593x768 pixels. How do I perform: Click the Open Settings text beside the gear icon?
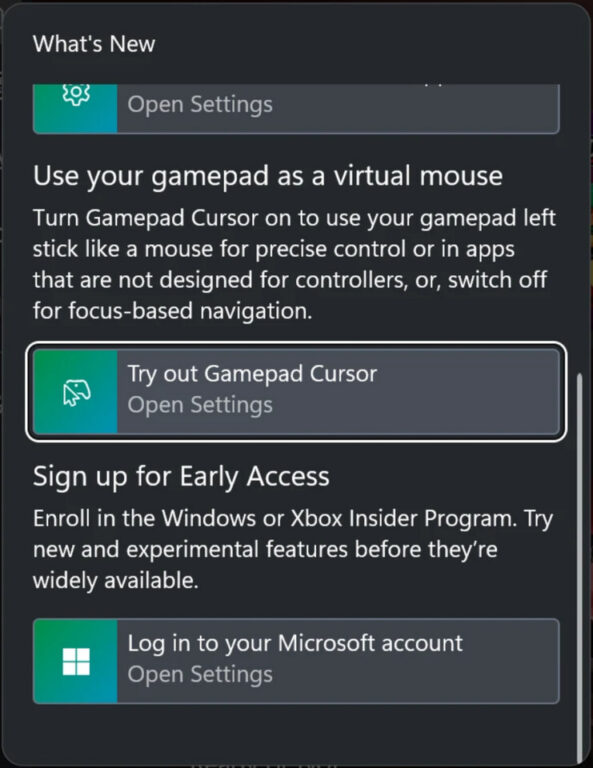pos(200,105)
